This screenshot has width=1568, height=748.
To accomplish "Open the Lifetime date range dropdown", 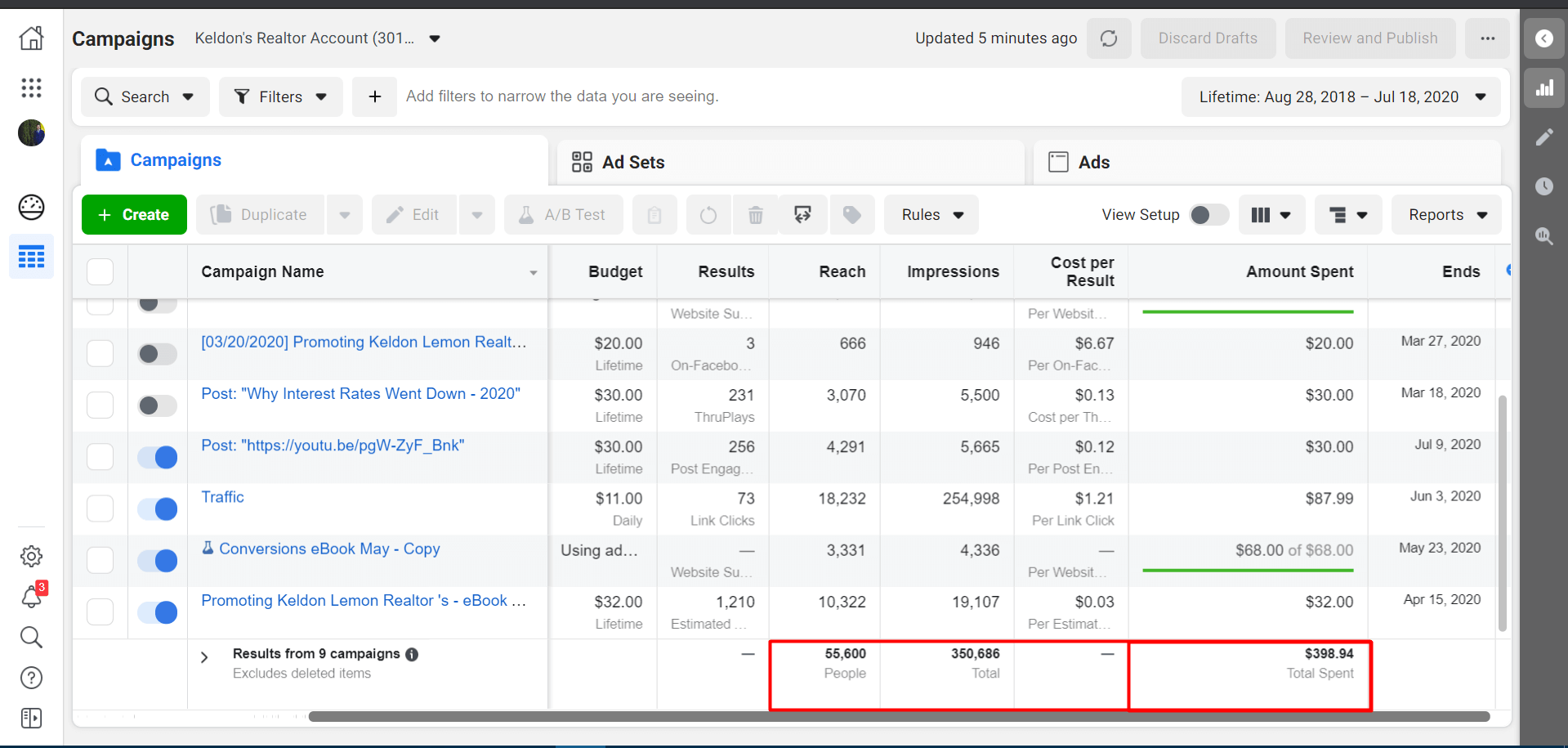I will [1341, 96].
